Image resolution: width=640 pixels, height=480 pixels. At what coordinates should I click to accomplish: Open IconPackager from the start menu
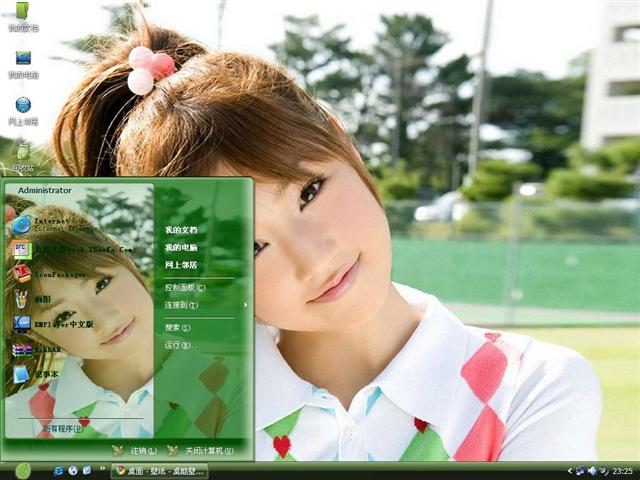(x=50, y=274)
